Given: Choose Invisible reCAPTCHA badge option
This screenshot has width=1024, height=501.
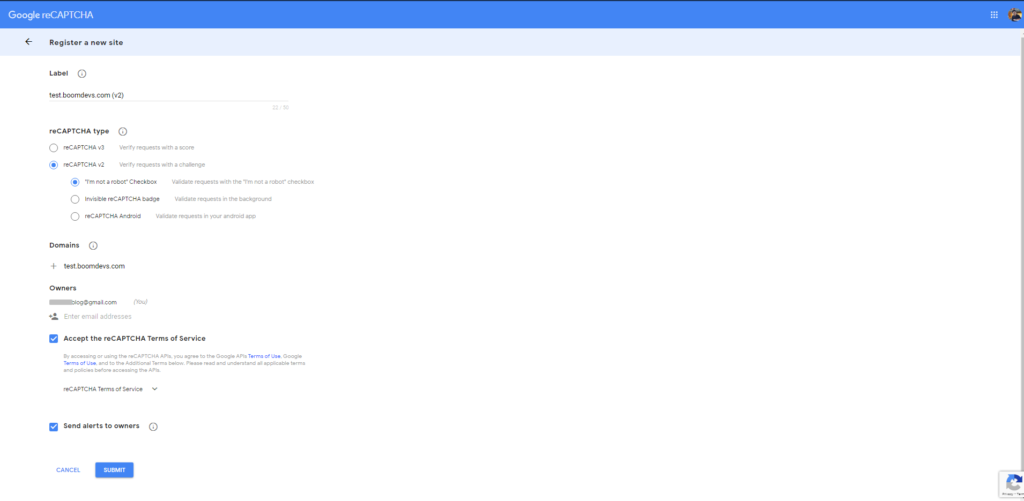Looking at the screenshot, I should [x=75, y=199].
